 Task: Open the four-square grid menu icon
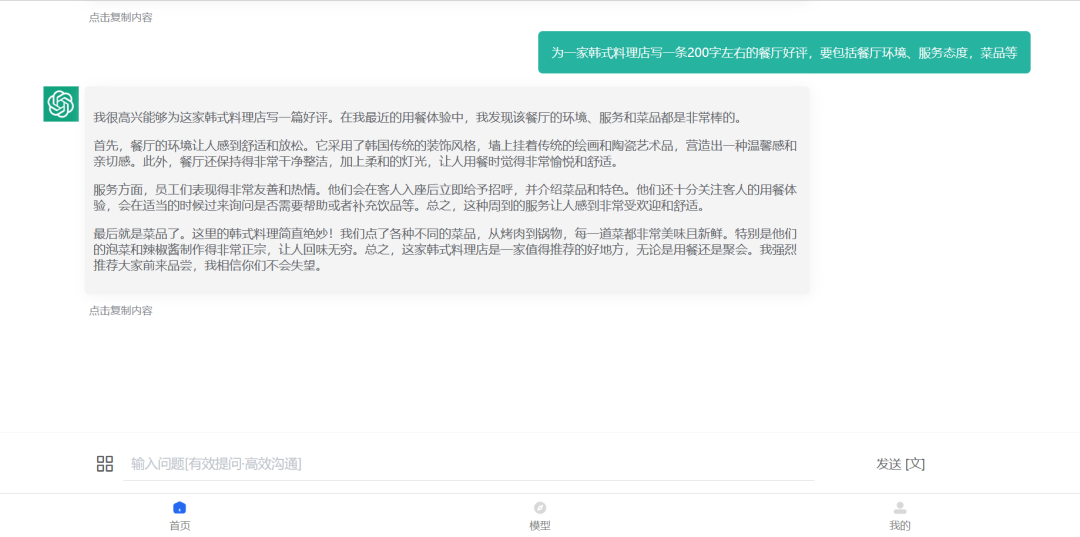[105, 463]
